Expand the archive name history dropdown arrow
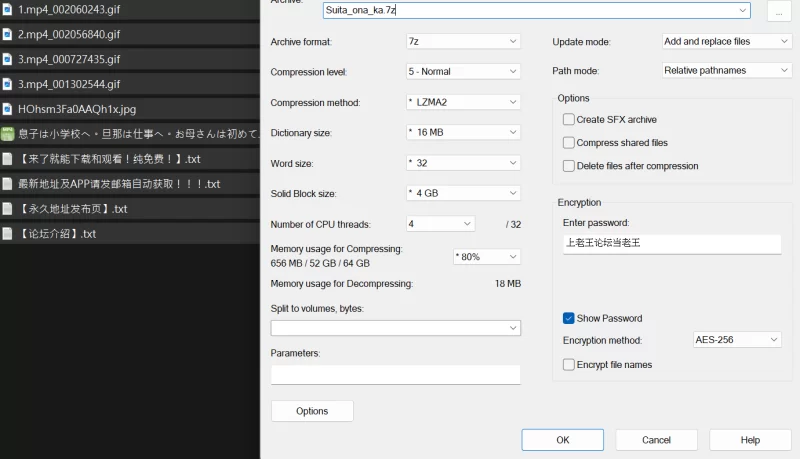 tap(742, 10)
